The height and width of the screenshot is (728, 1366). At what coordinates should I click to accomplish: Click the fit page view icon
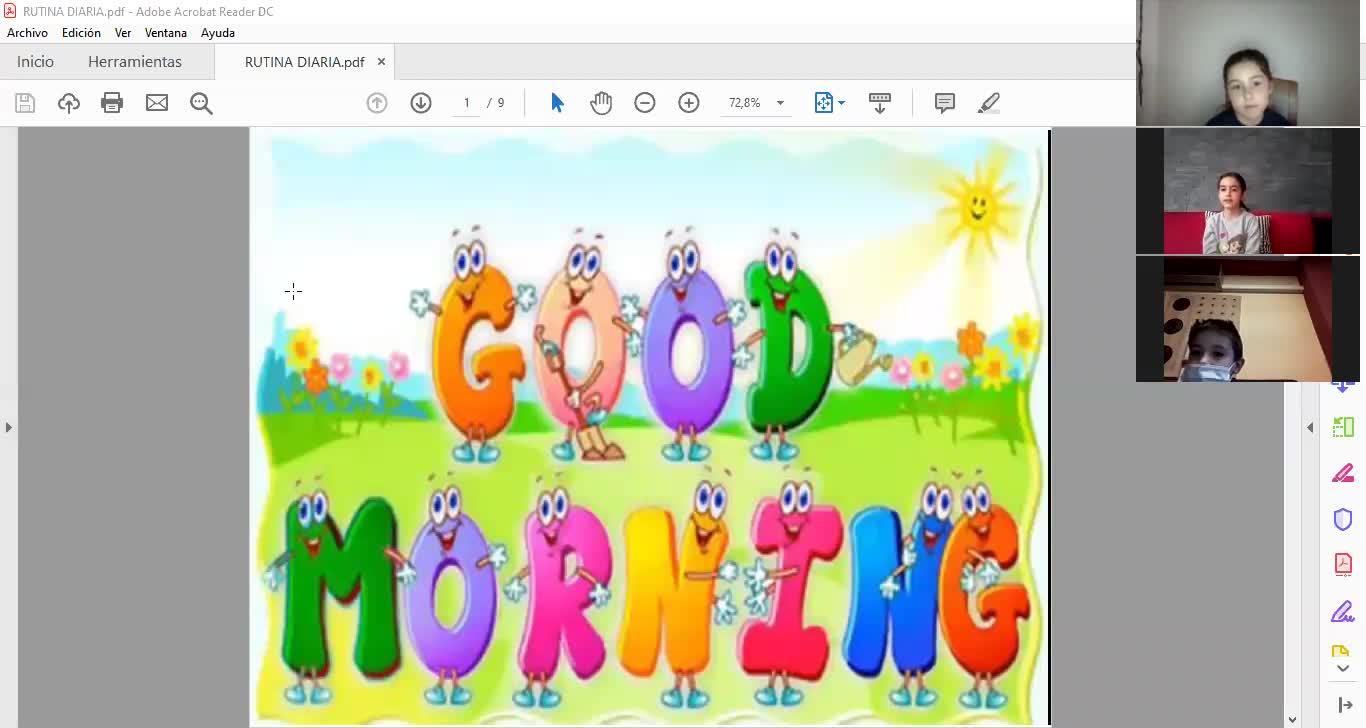pyautogui.click(x=824, y=103)
